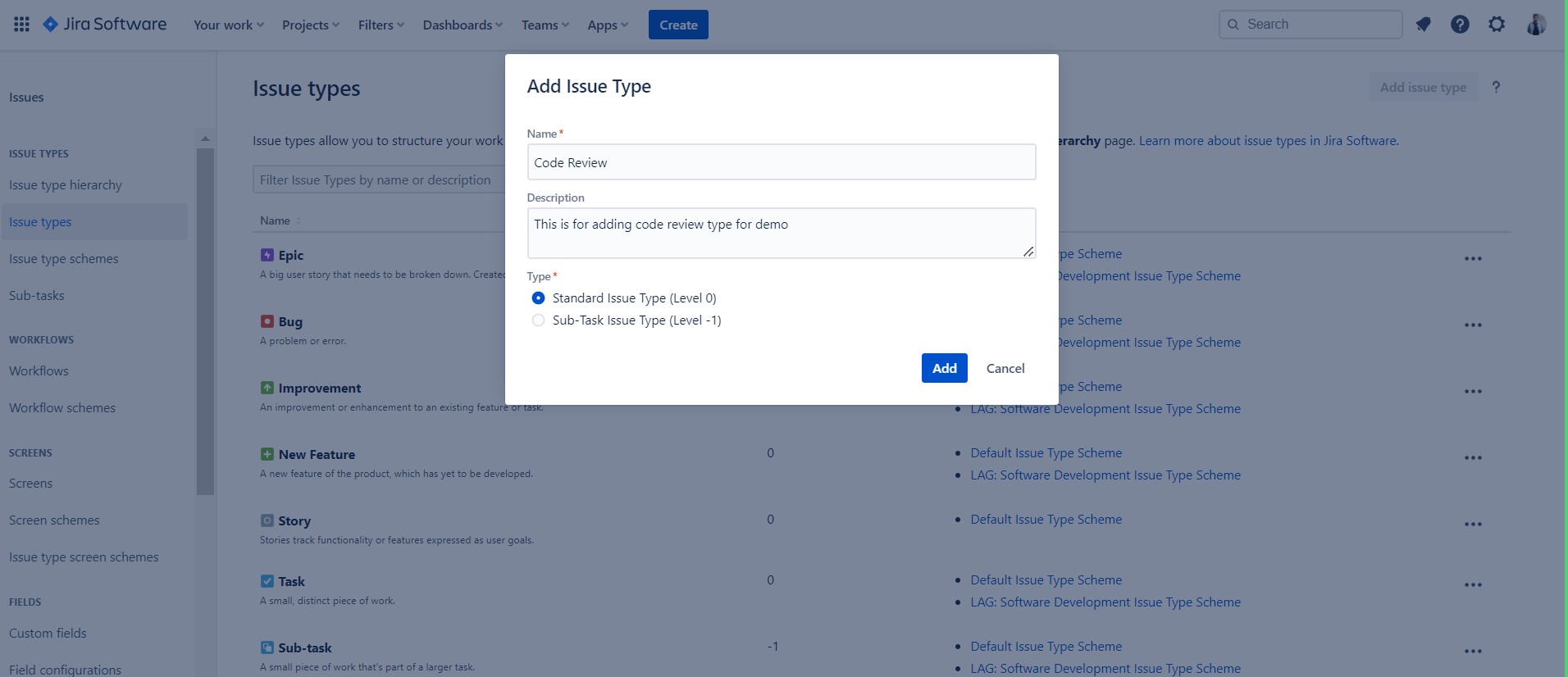Open actions menu for Story row
This screenshot has height=677, width=1568.
tap(1473, 525)
